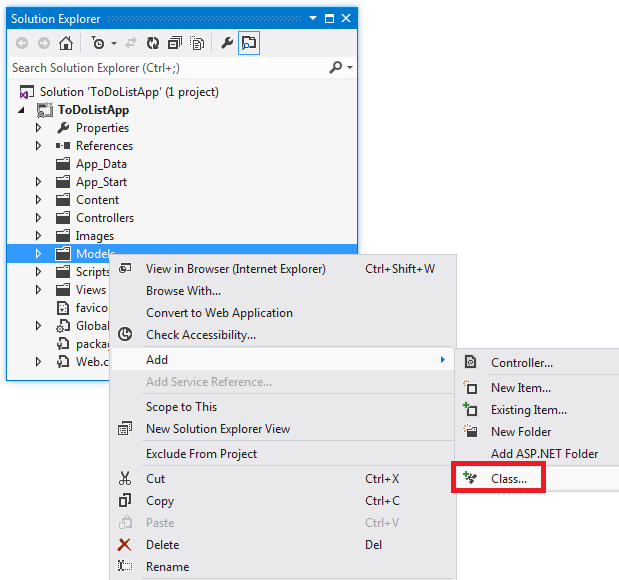Expand the App_Start folder
619x580 pixels.
[38, 182]
